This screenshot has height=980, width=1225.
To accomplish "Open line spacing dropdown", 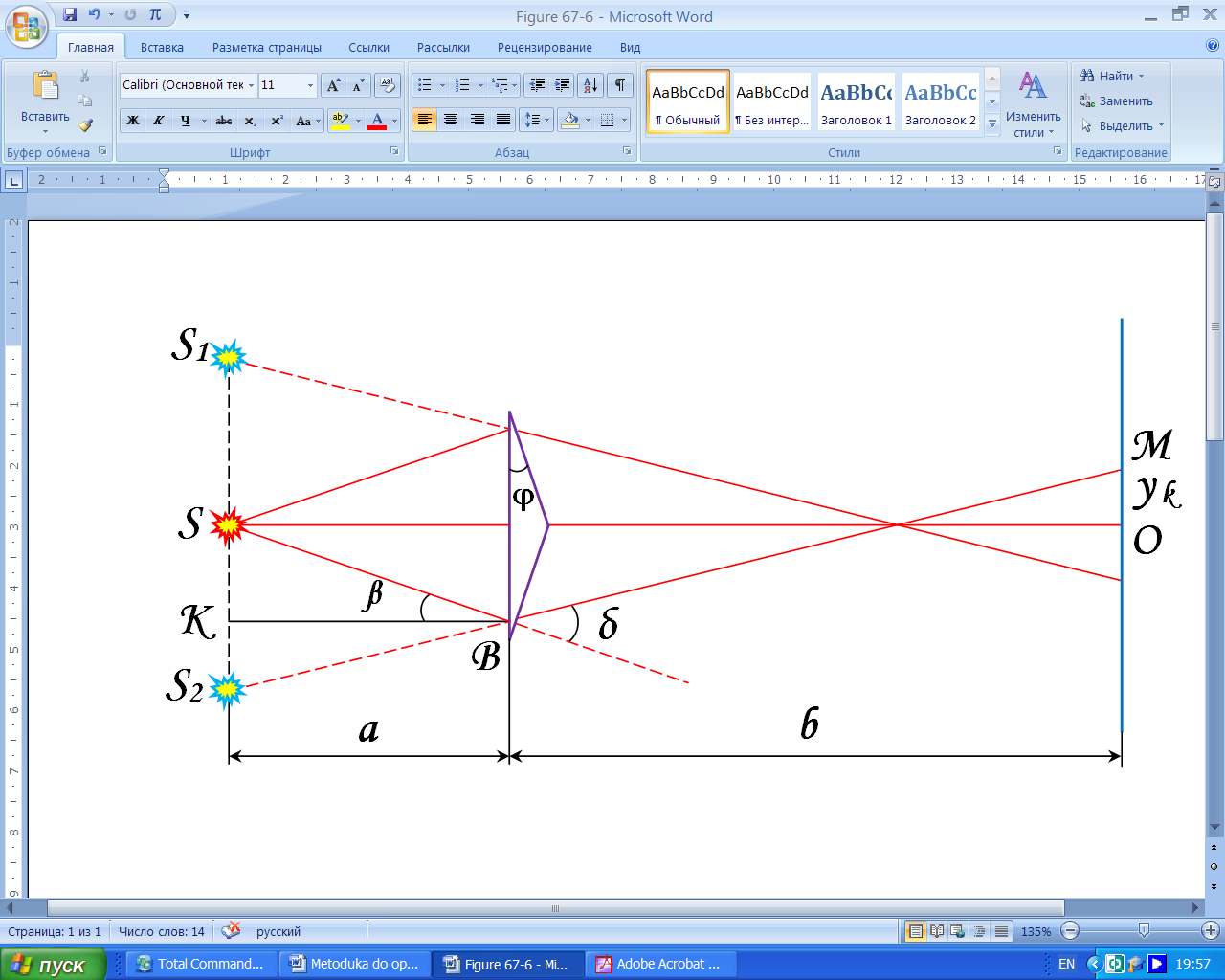I will click(x=547, y=121).
